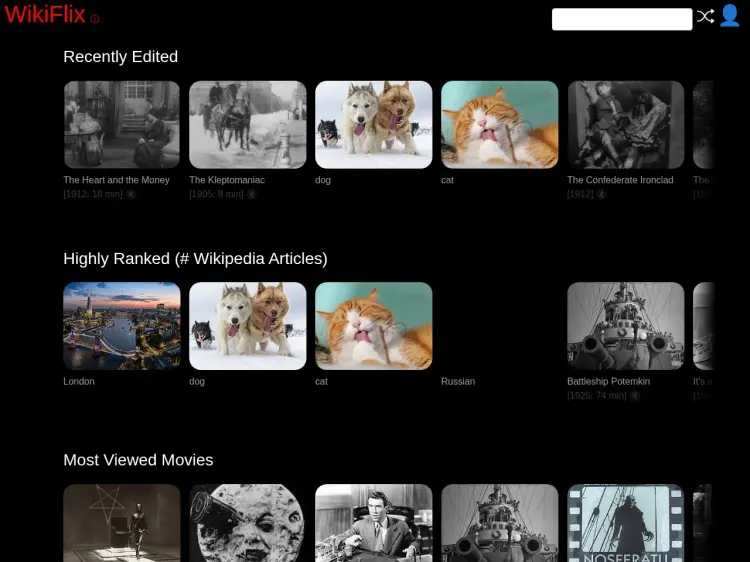
Task: Click '[1912]' under The Confederate Ironclad
Action: point(580,194)
